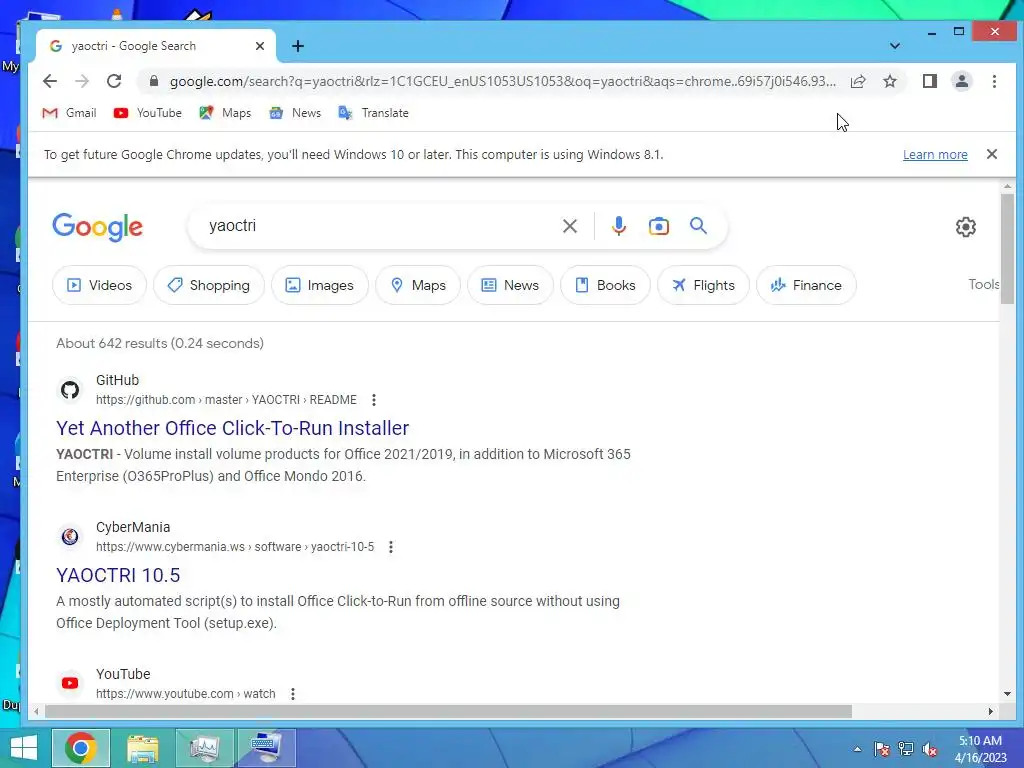Bookmark this tab with the star icon
The width and height of the screenshot is (1024, 768).
coord(890,81)
